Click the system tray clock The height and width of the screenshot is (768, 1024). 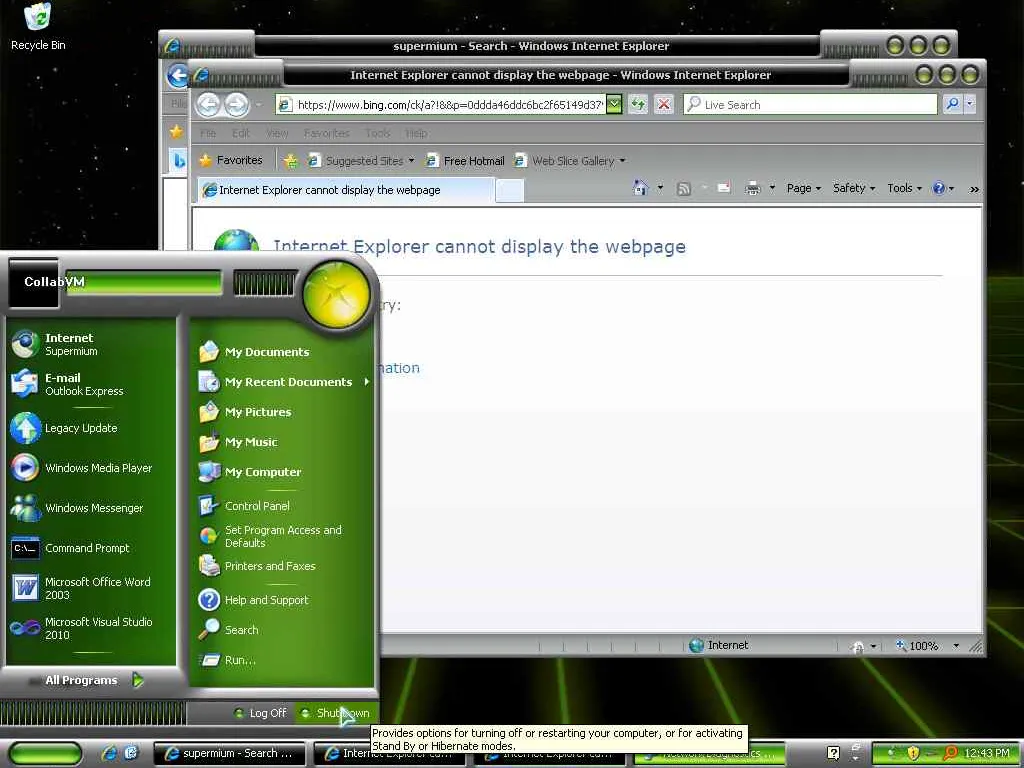[x=987, y=754]
